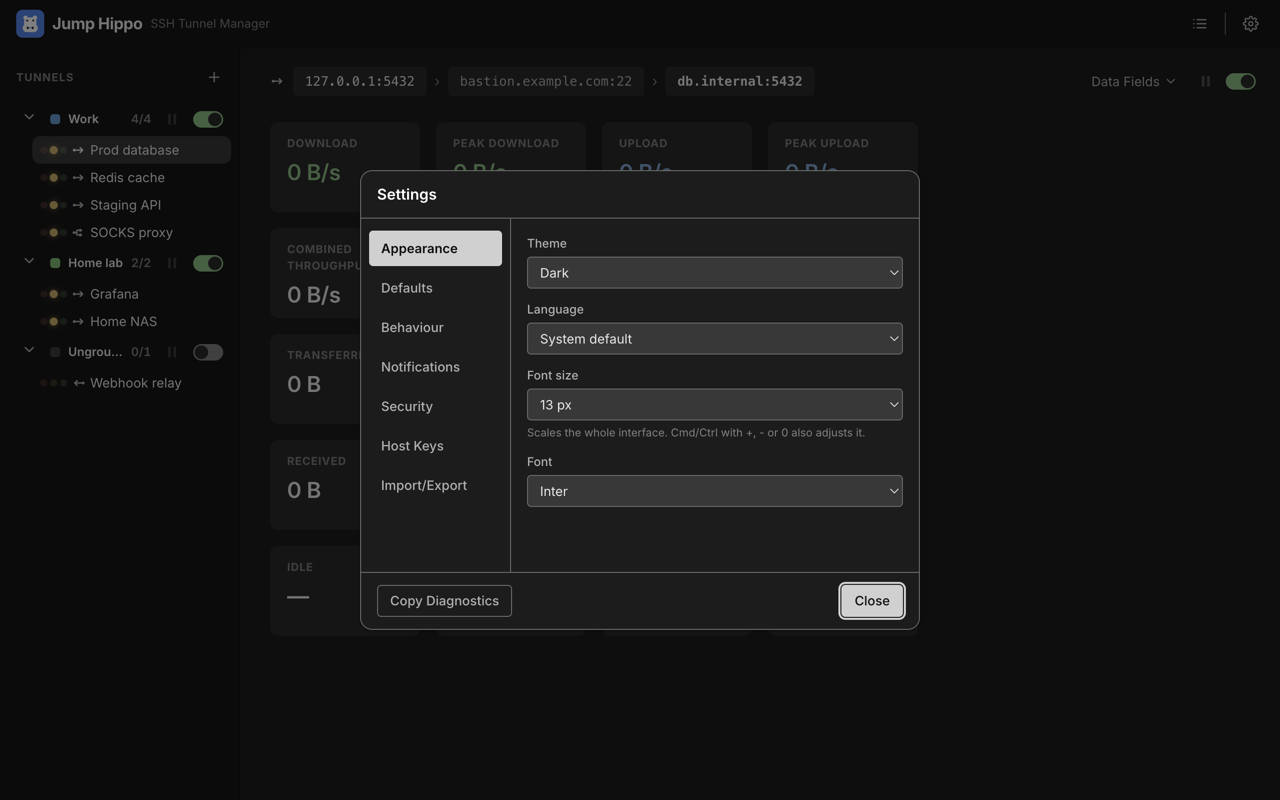1280x800 pixels.
Task: Click the reverse arrow icon beside Webhook relay
Action: click(x=78, y=383)
